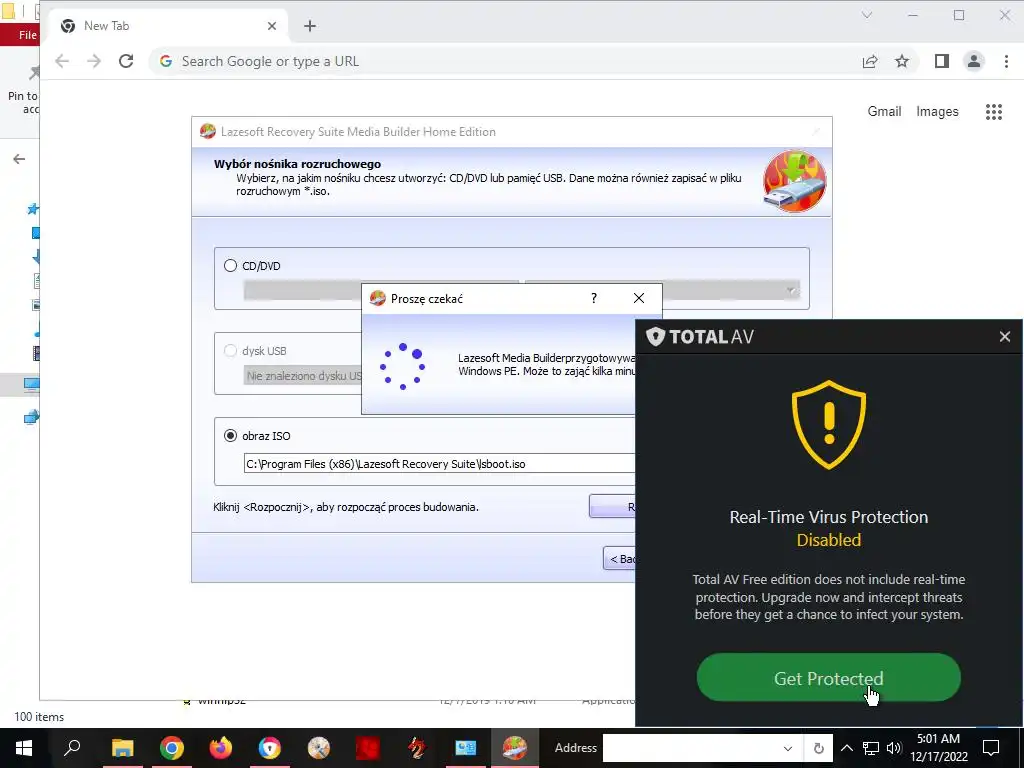Screen dimensions: 1024x768
Task: Click the Back button in Lazesoft wizard
Action: coord(619,558)
